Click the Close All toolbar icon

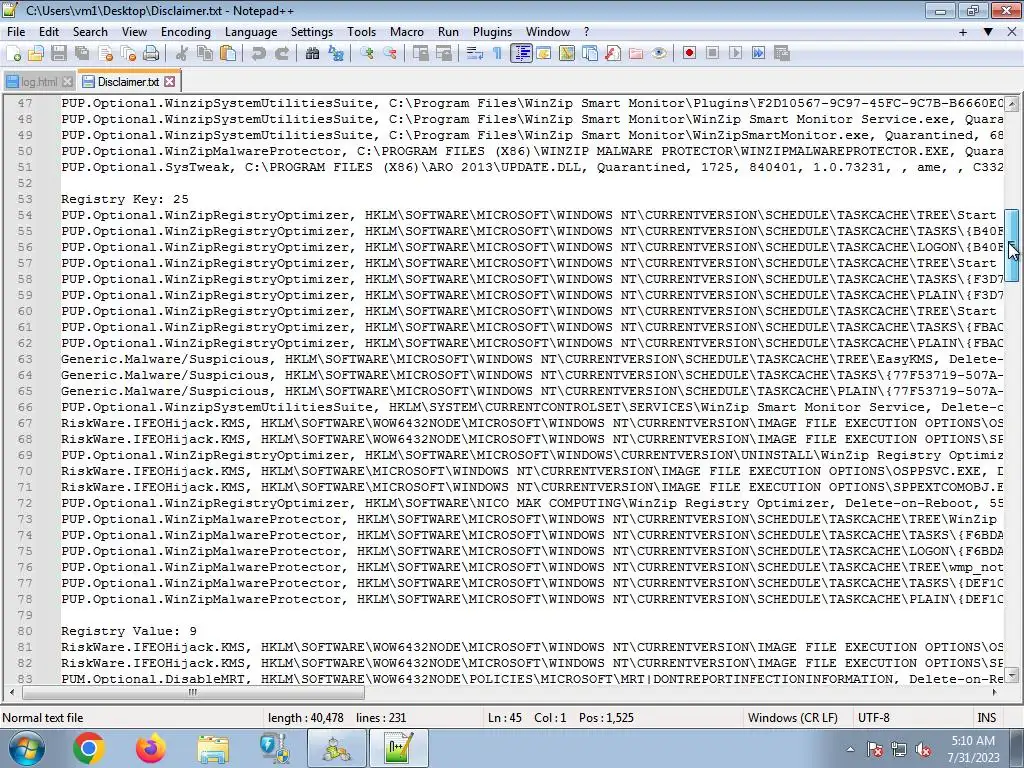128,54
